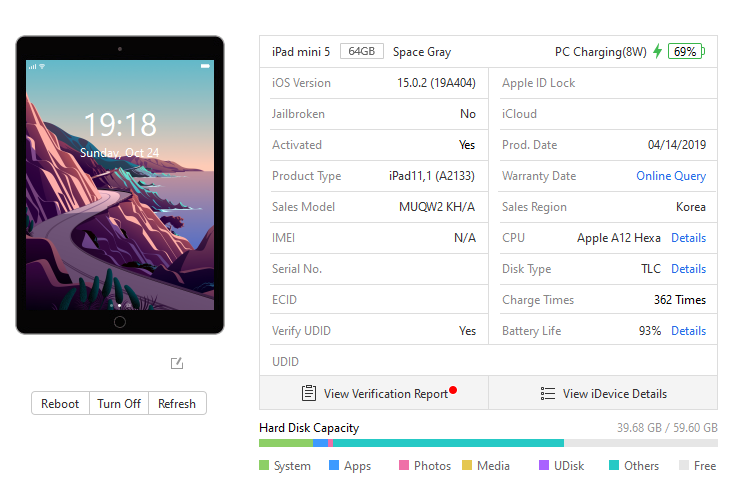The width and height of the screenshot is (741, 493).
Task: Open Battery Life Details link
Action: coord(689,331)
